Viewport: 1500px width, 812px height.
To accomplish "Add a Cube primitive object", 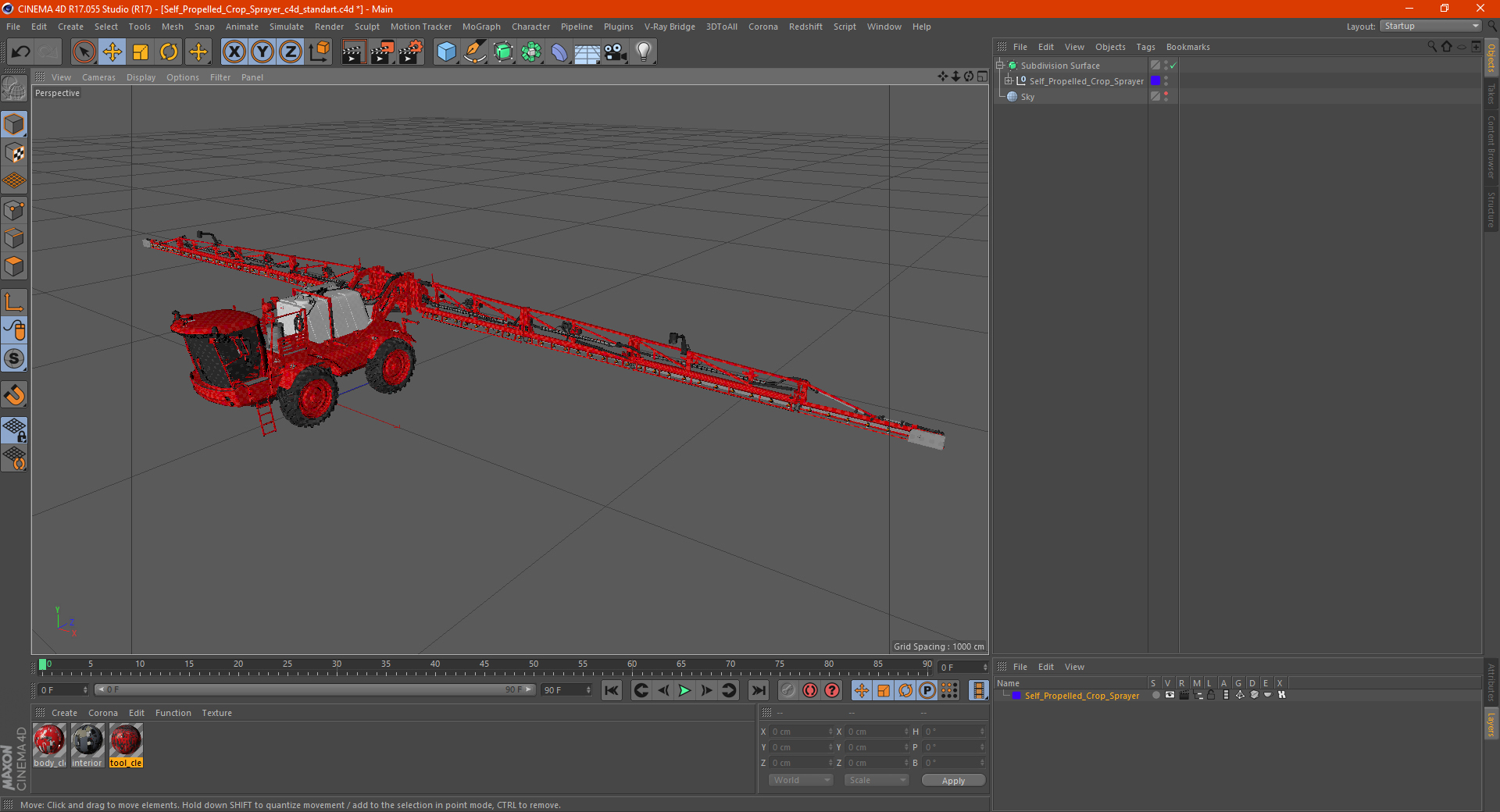I will (x=446, y=52).
